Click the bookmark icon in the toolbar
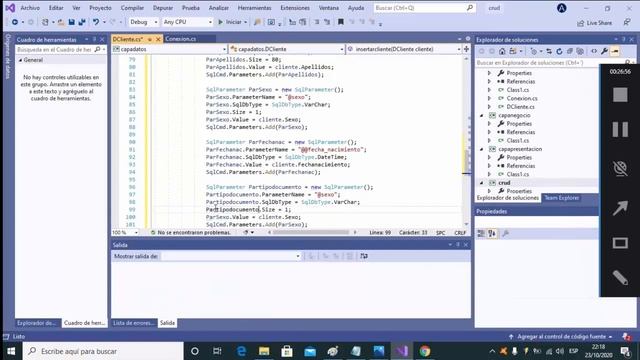Screen dimensions: 640x360 340,22
